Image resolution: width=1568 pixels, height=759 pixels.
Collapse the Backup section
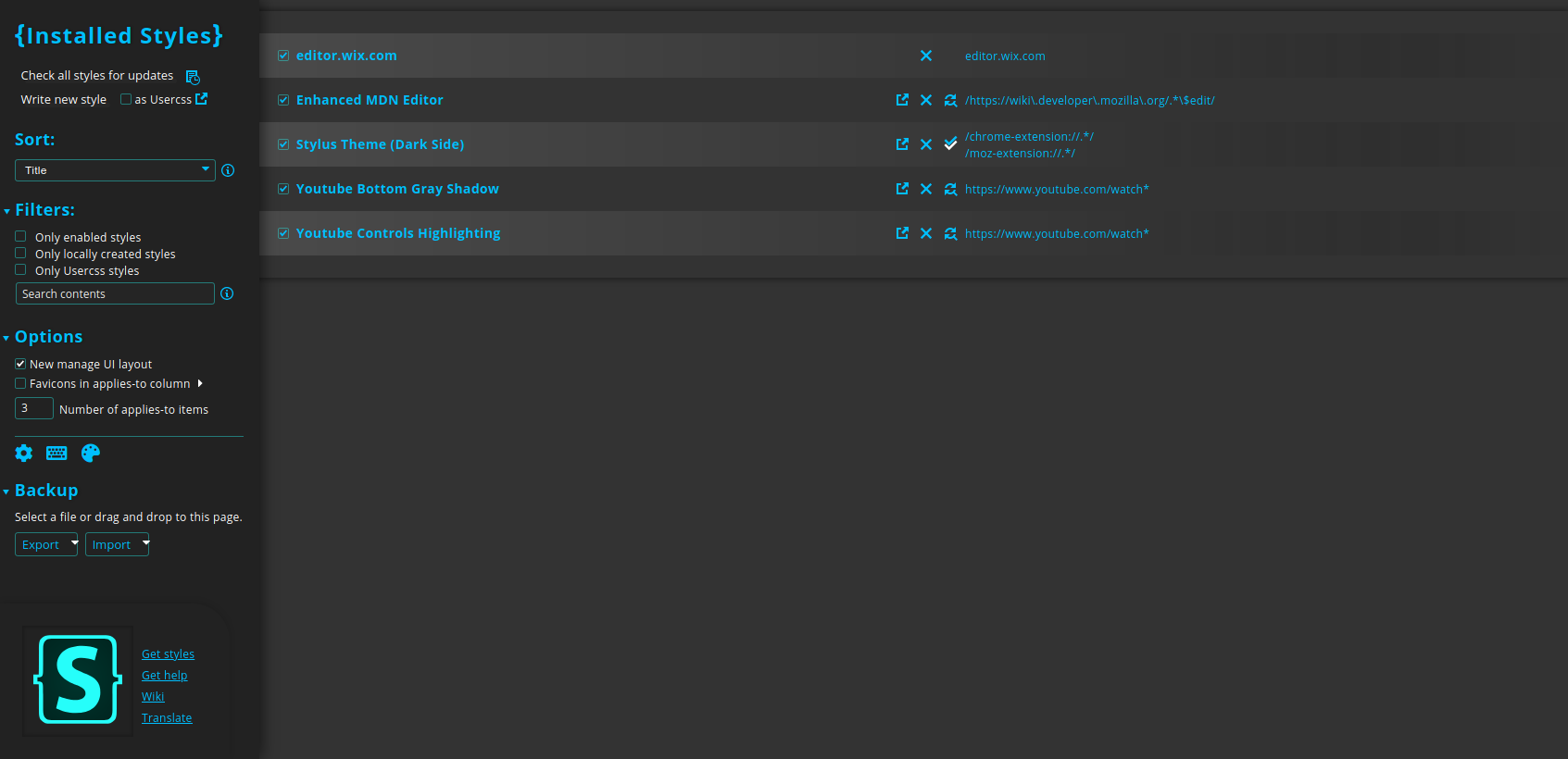(6, 492)
